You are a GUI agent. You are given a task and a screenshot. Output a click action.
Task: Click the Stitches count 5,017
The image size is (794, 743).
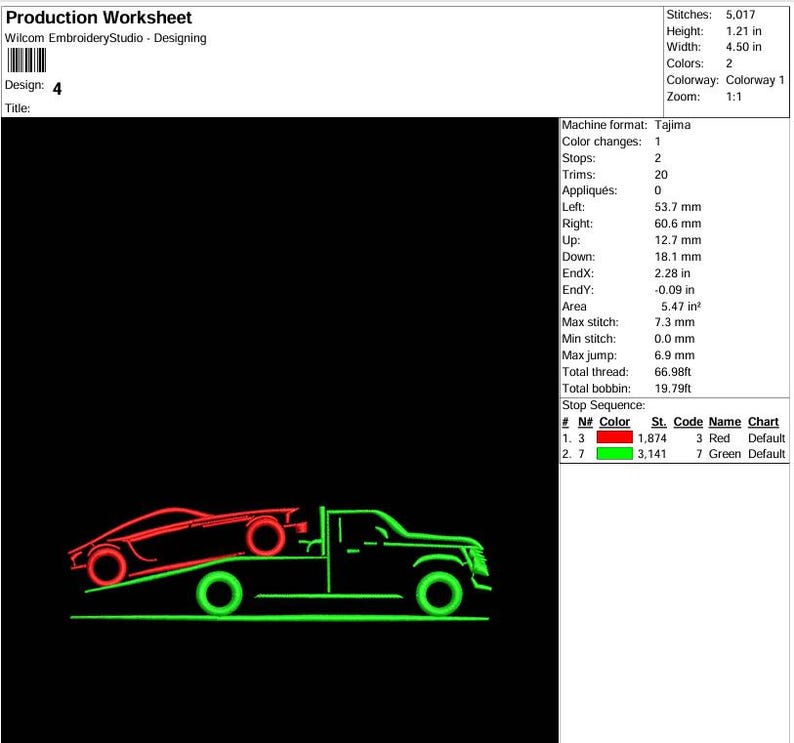740,15
